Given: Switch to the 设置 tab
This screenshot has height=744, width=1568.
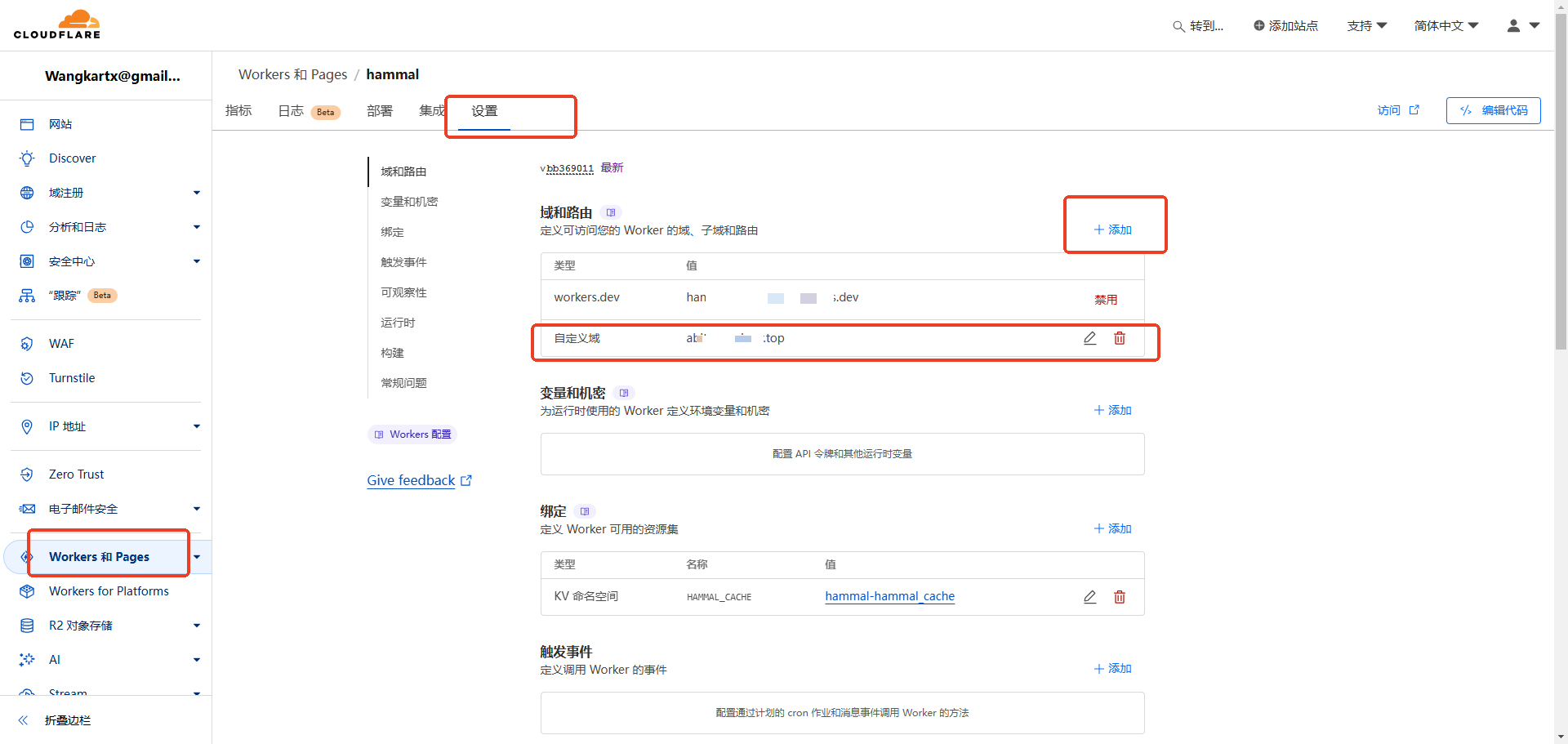Looking at the screenshot, I should point(484,110).
